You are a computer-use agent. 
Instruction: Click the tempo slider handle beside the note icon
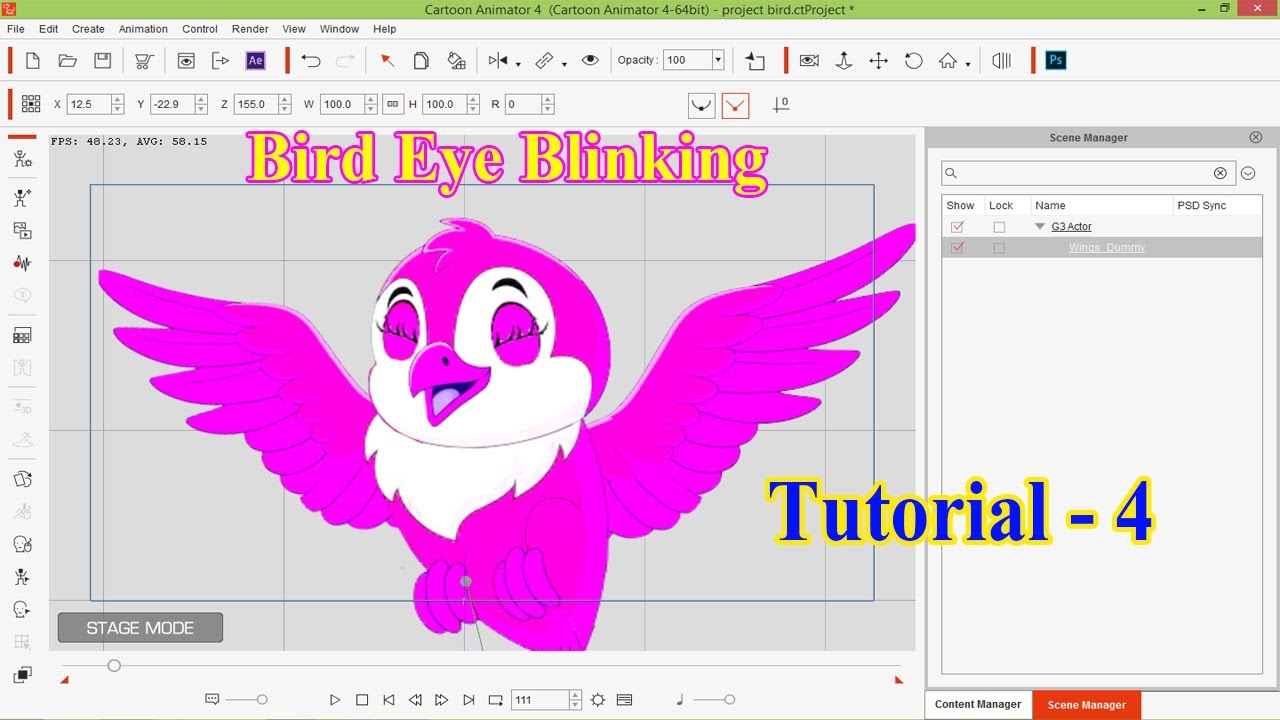729,700
